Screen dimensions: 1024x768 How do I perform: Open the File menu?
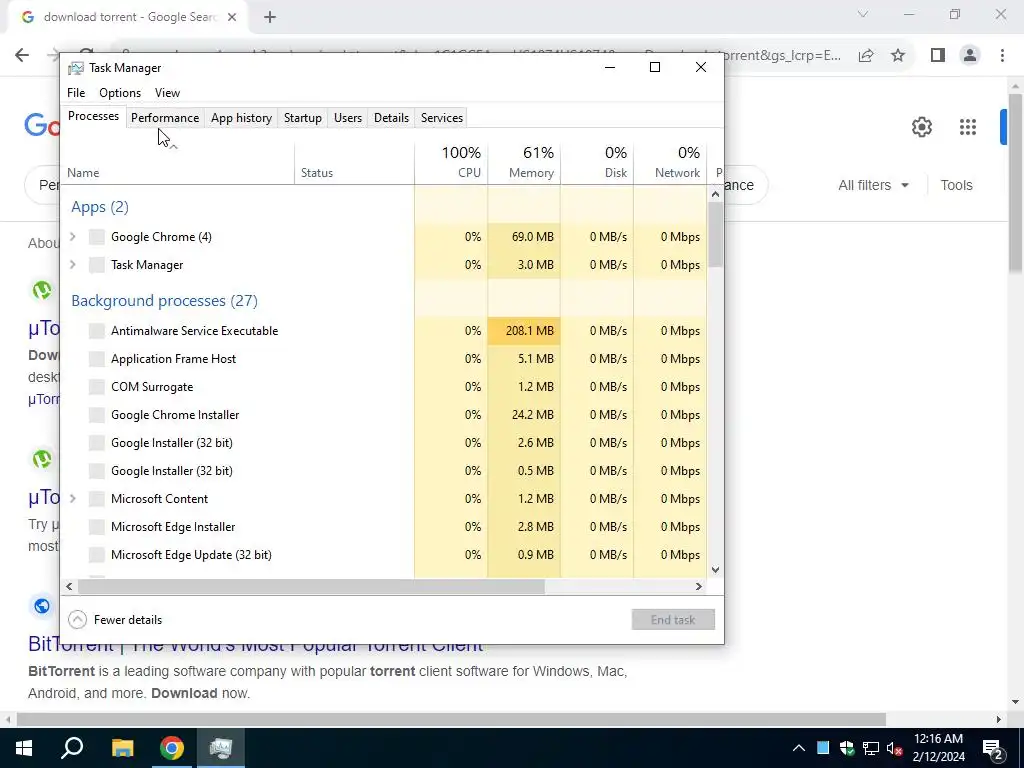pos(76,93)
